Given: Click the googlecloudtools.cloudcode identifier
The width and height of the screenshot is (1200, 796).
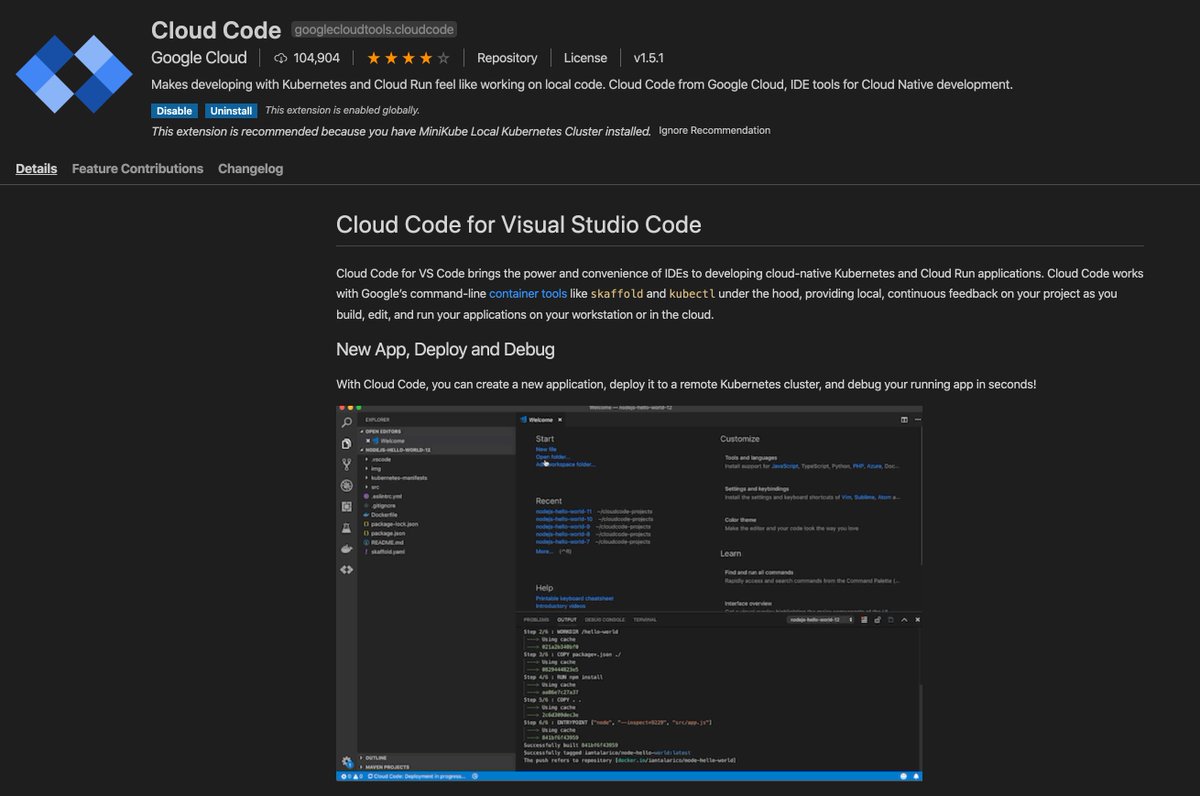Looking at the screenshot, I should point(374,31).
